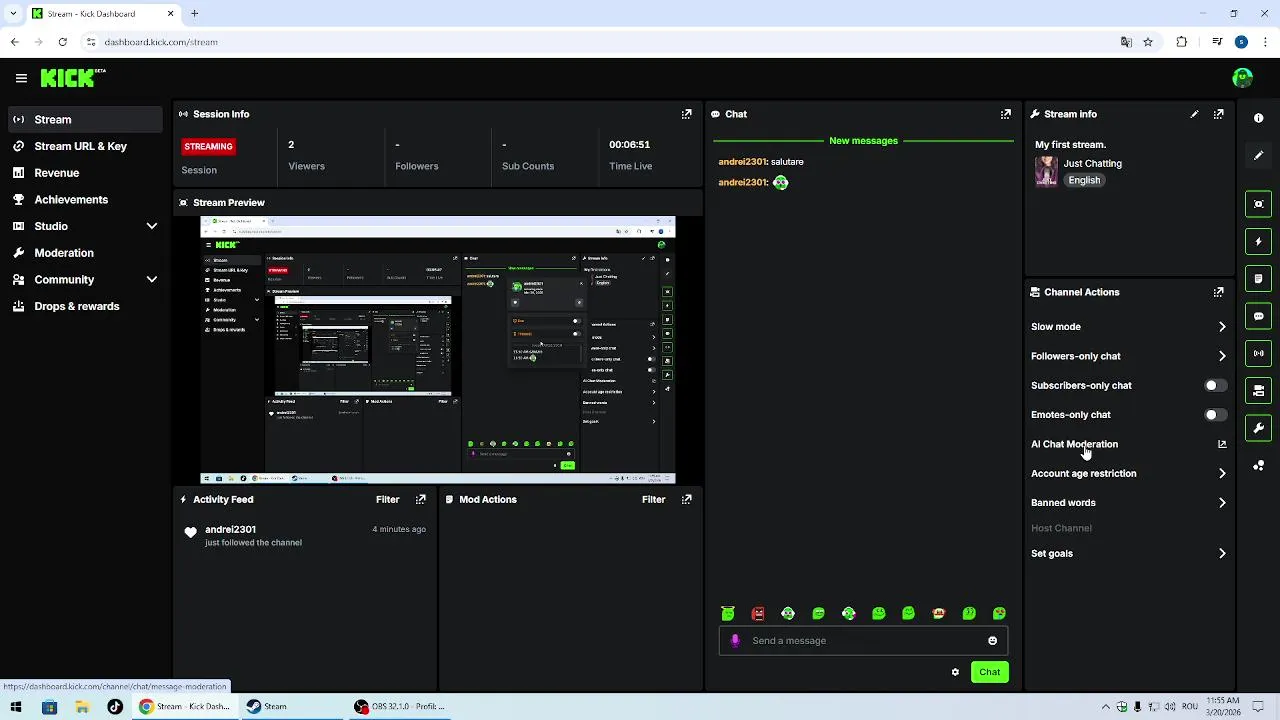
Task: Click andrei2301 username in first chat message
Action: tap(742, 161)
